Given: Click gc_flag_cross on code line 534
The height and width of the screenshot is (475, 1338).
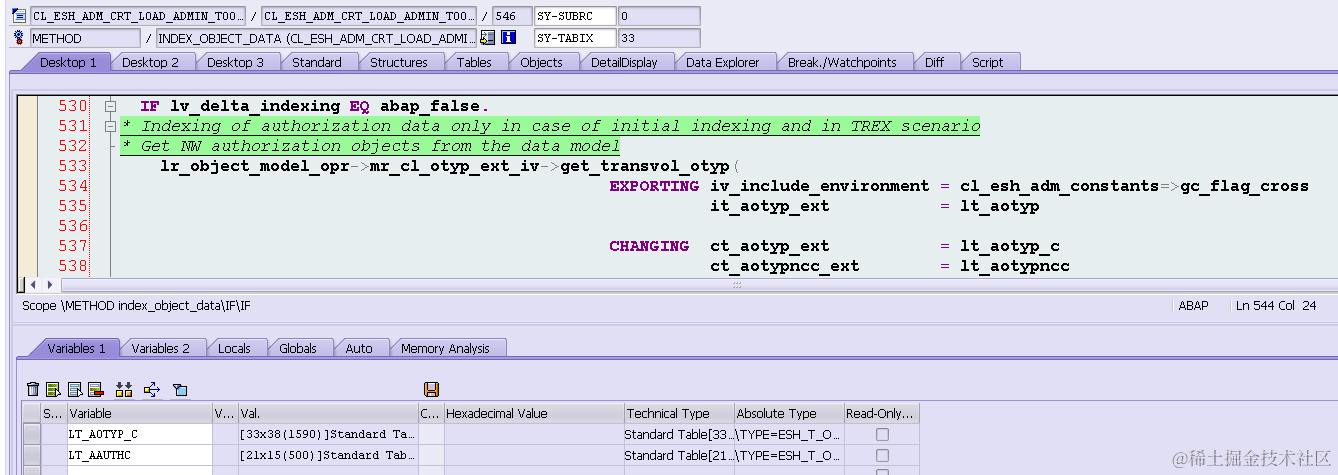Looking at the screenshot, I should 1244,186.
